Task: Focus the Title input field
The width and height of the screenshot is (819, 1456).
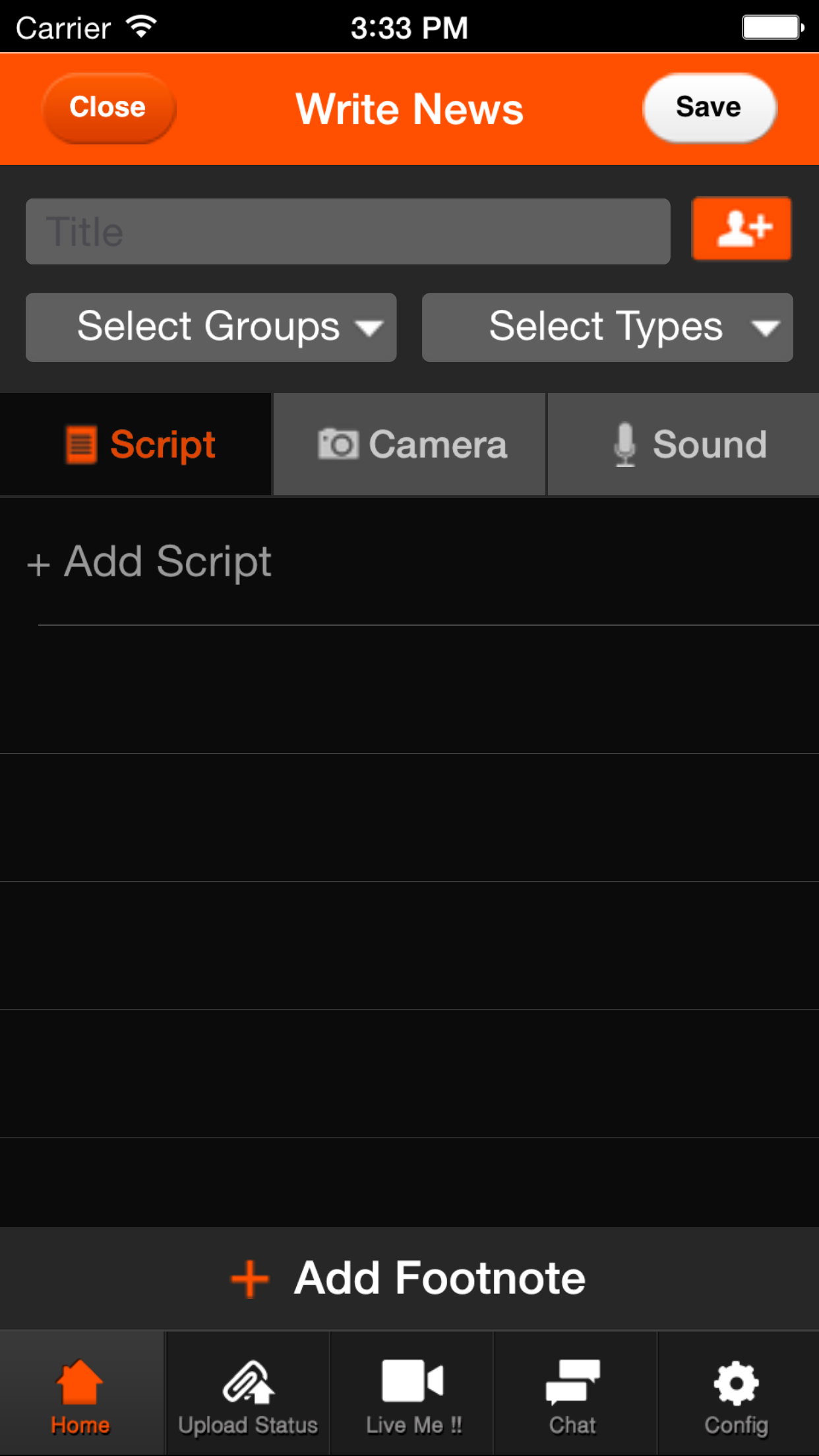Action: [348, 231]
